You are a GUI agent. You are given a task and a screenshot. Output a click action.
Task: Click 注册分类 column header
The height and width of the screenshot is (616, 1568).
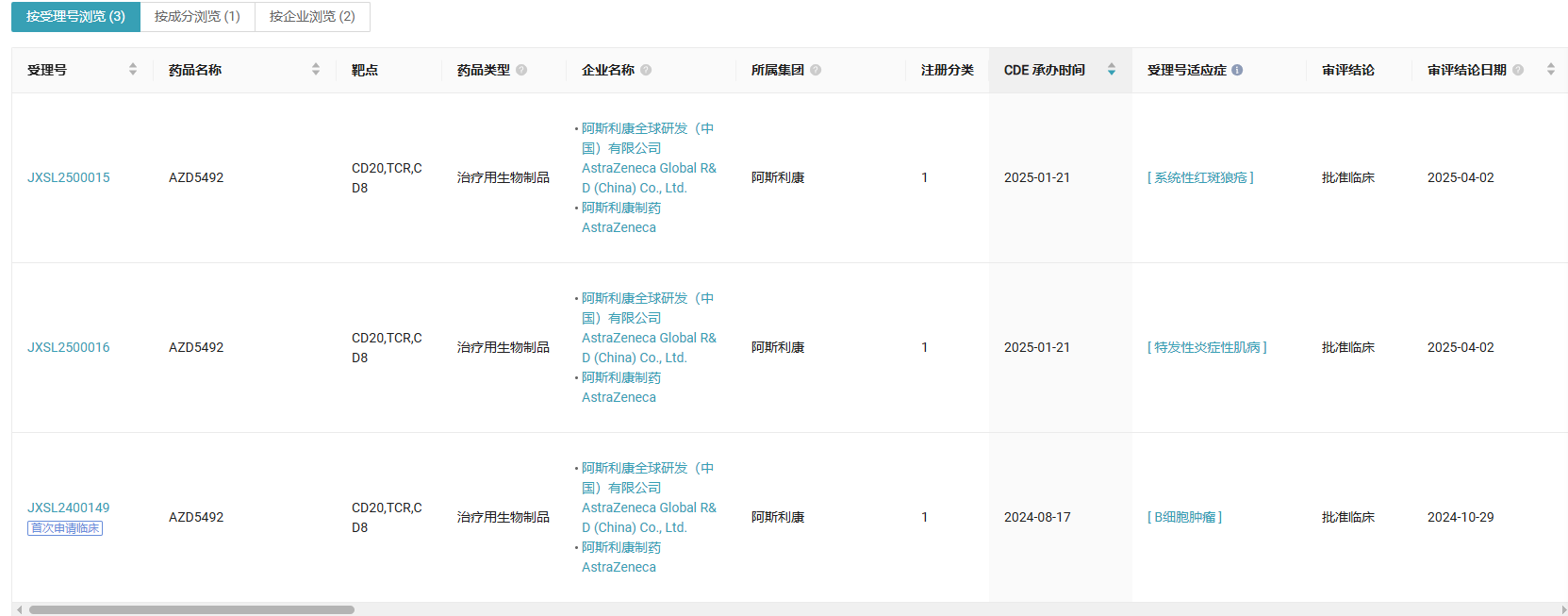(x=948, y=70)
